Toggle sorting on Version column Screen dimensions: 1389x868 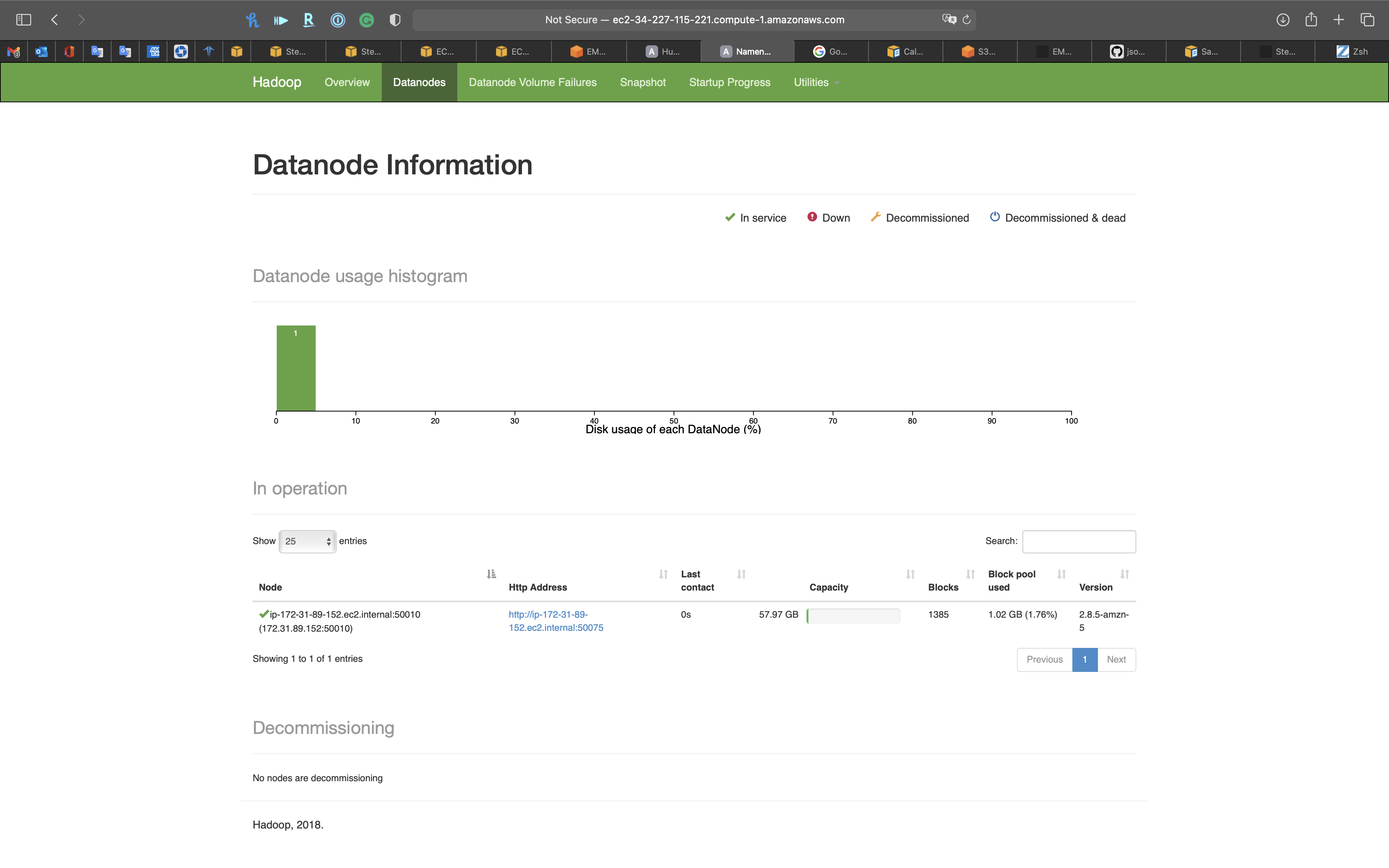1124,574
